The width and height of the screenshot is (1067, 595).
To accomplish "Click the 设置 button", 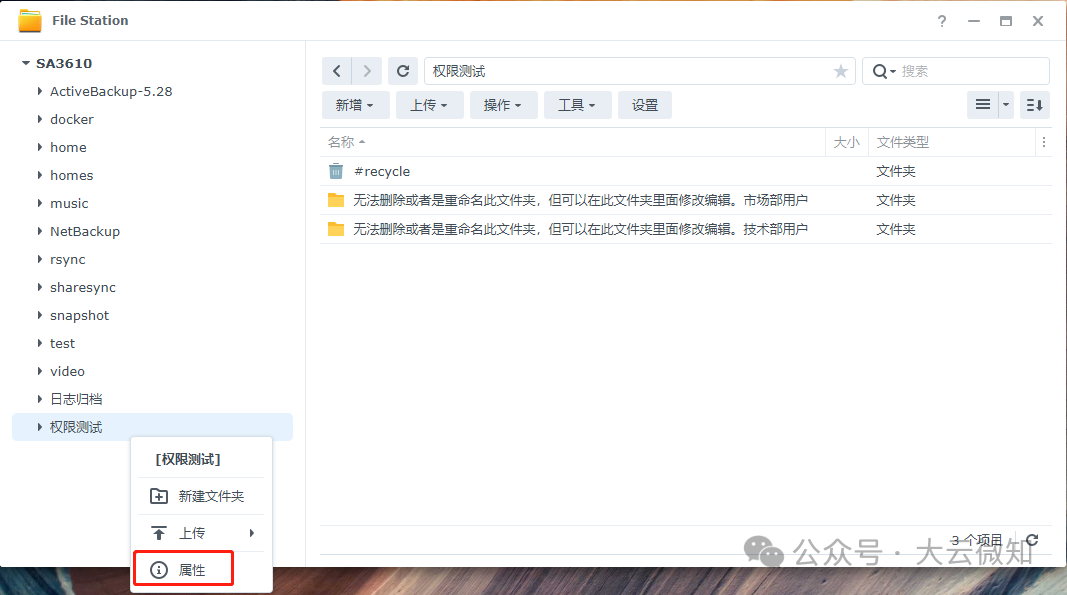I will pos(645,104).
